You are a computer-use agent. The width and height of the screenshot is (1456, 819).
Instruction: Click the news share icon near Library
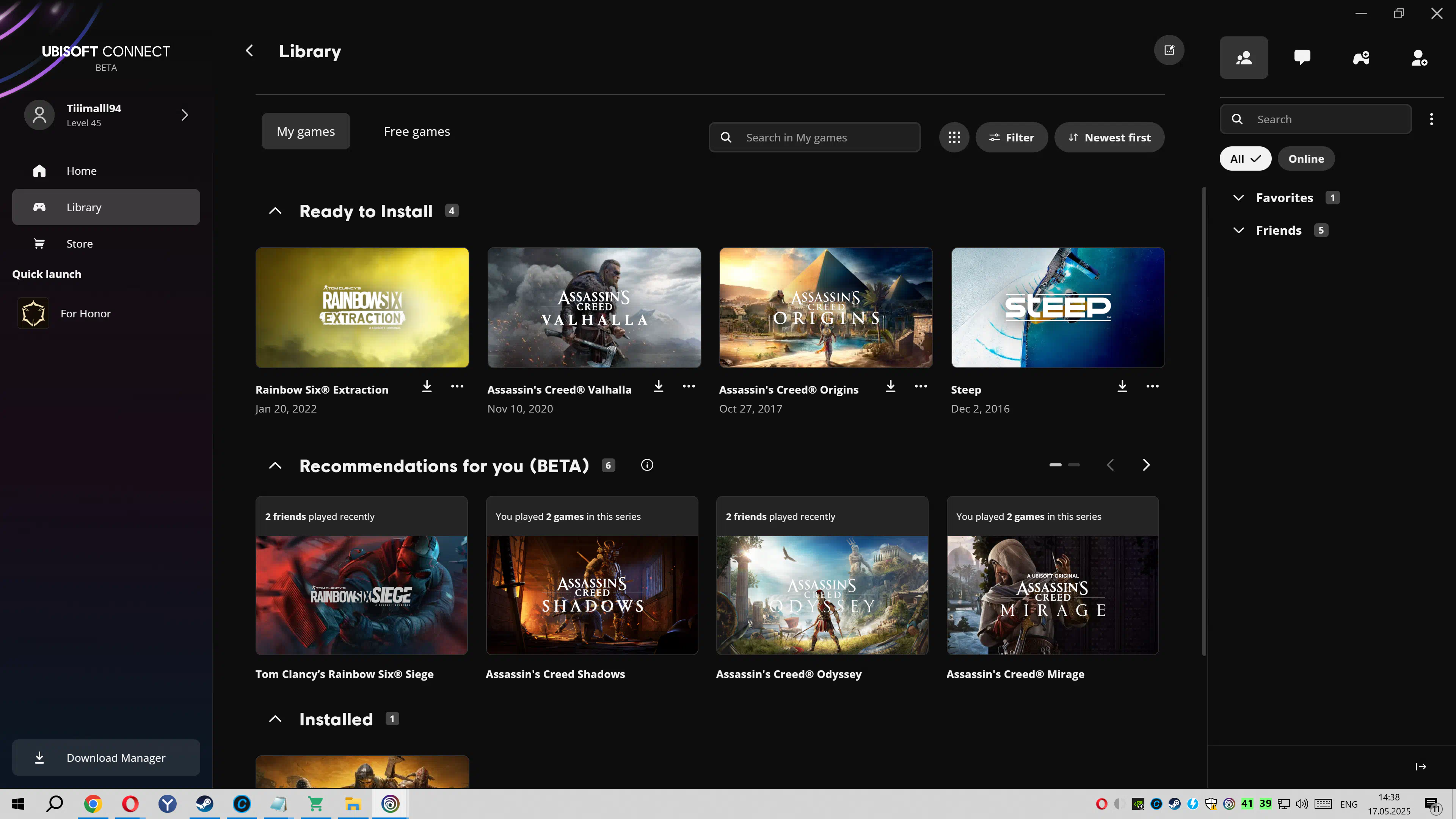coord(1169,50)
